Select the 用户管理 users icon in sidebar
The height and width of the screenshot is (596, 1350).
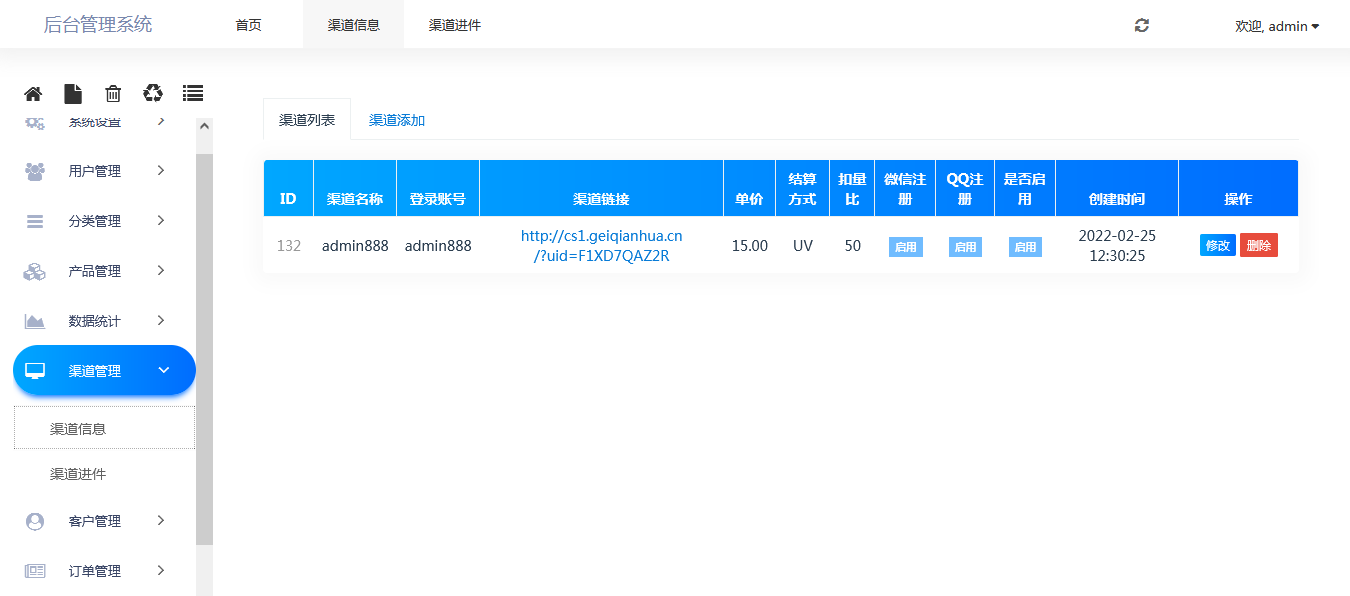[x=33, y=170]
